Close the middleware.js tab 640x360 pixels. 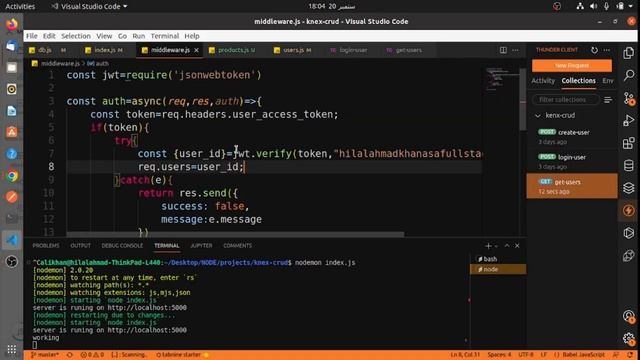[x=196, y=50]
